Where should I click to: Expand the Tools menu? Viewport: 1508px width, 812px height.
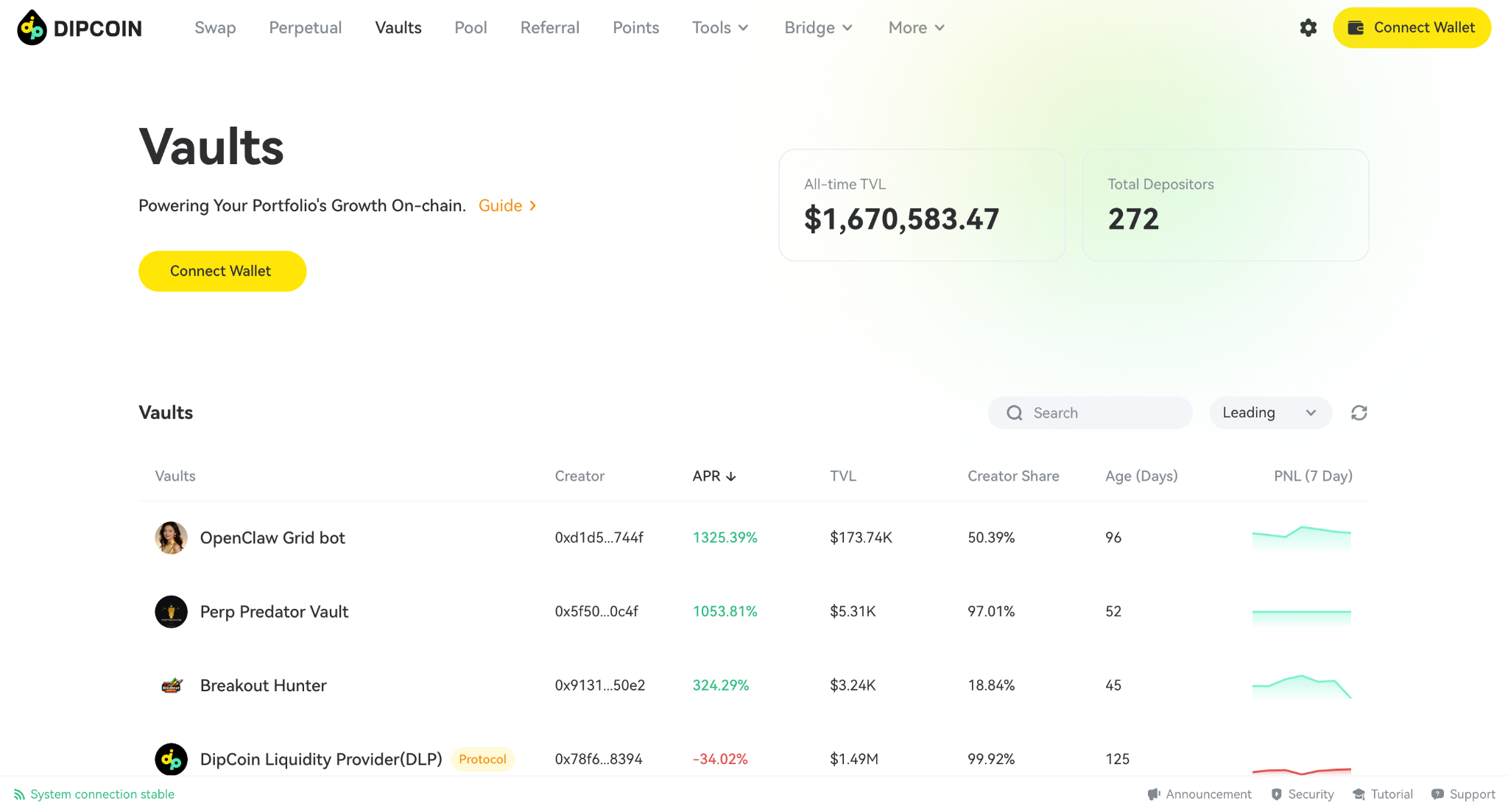click(x=720, y=28)
